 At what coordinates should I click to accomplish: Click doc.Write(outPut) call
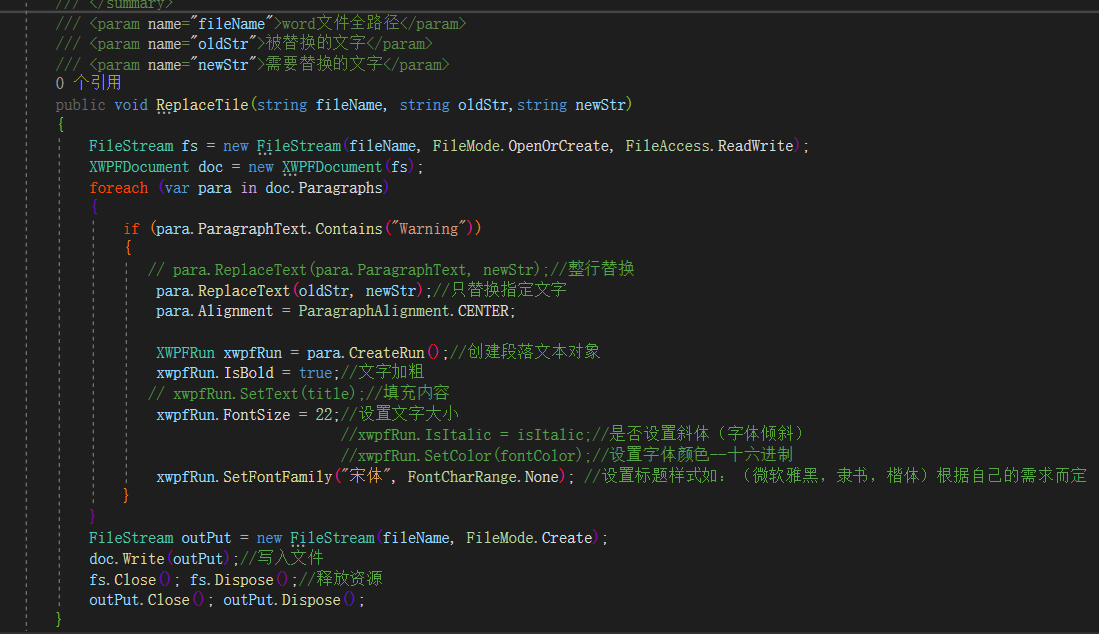(x=159, y=559)
